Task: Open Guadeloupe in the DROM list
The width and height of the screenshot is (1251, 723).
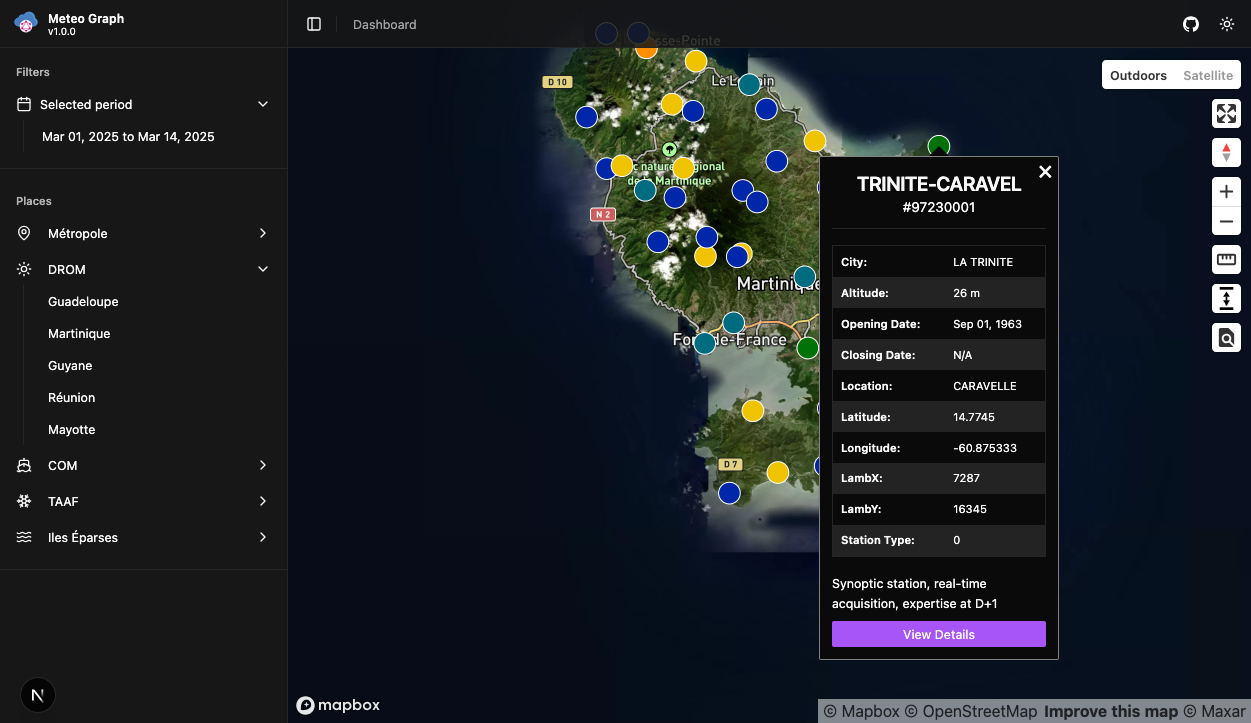Action: coord(83,301)
